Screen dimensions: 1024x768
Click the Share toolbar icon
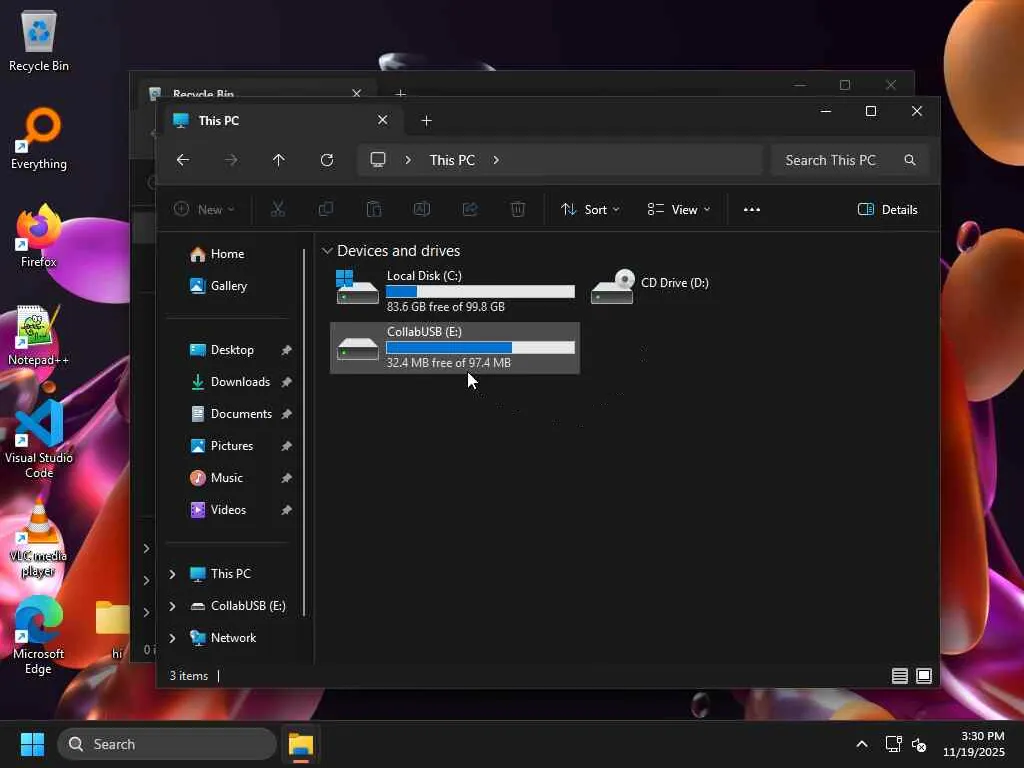coord(470,209)
